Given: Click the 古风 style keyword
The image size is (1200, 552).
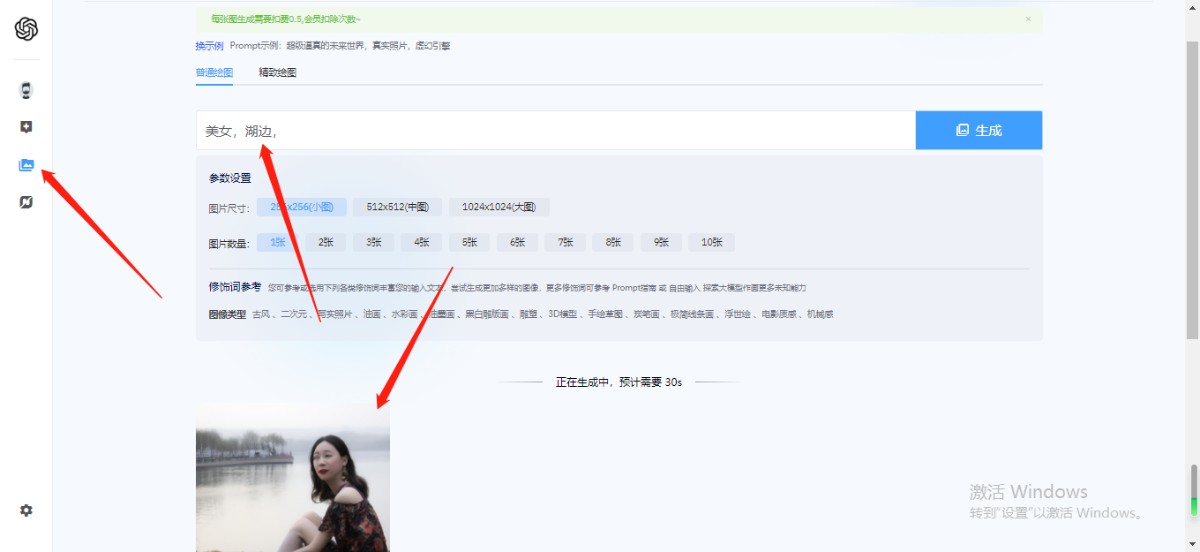Looking at the screenshot, I should [261, 314].
